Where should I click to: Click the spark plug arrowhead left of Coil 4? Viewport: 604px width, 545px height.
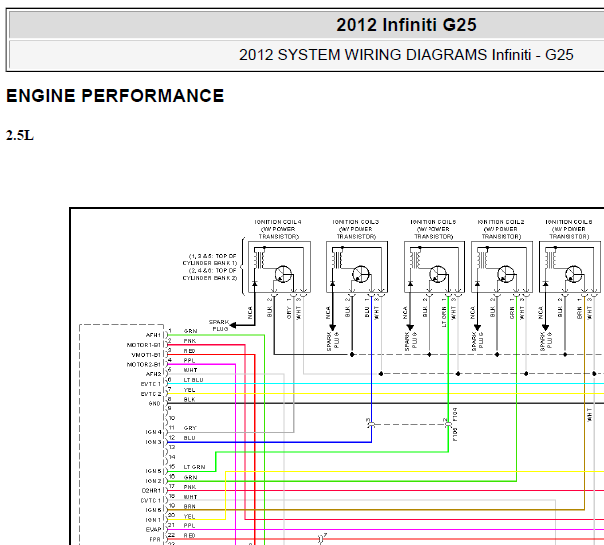(x=233, y=325)
